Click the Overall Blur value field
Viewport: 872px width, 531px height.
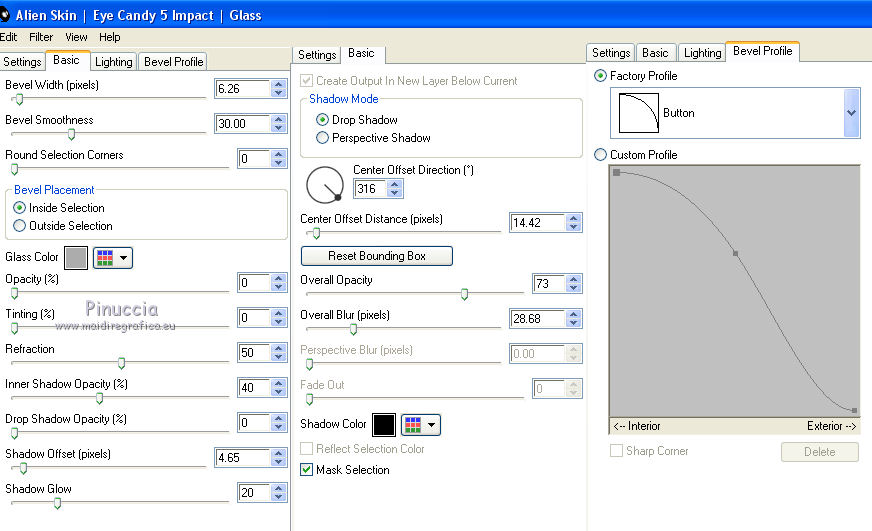[537, 319]
